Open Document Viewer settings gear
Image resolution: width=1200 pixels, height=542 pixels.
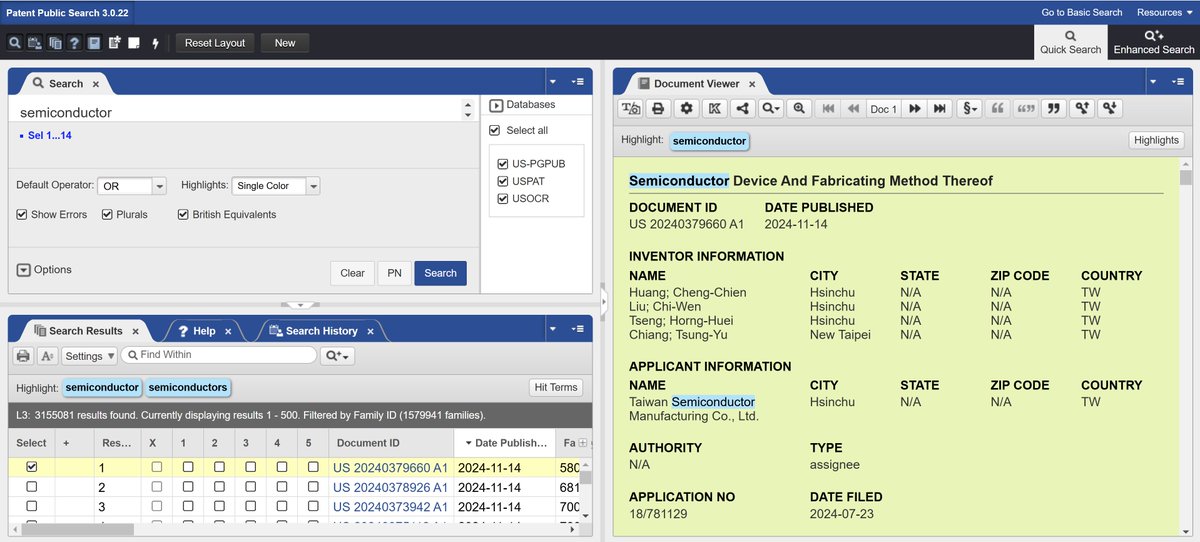click(x=686, y=108)
